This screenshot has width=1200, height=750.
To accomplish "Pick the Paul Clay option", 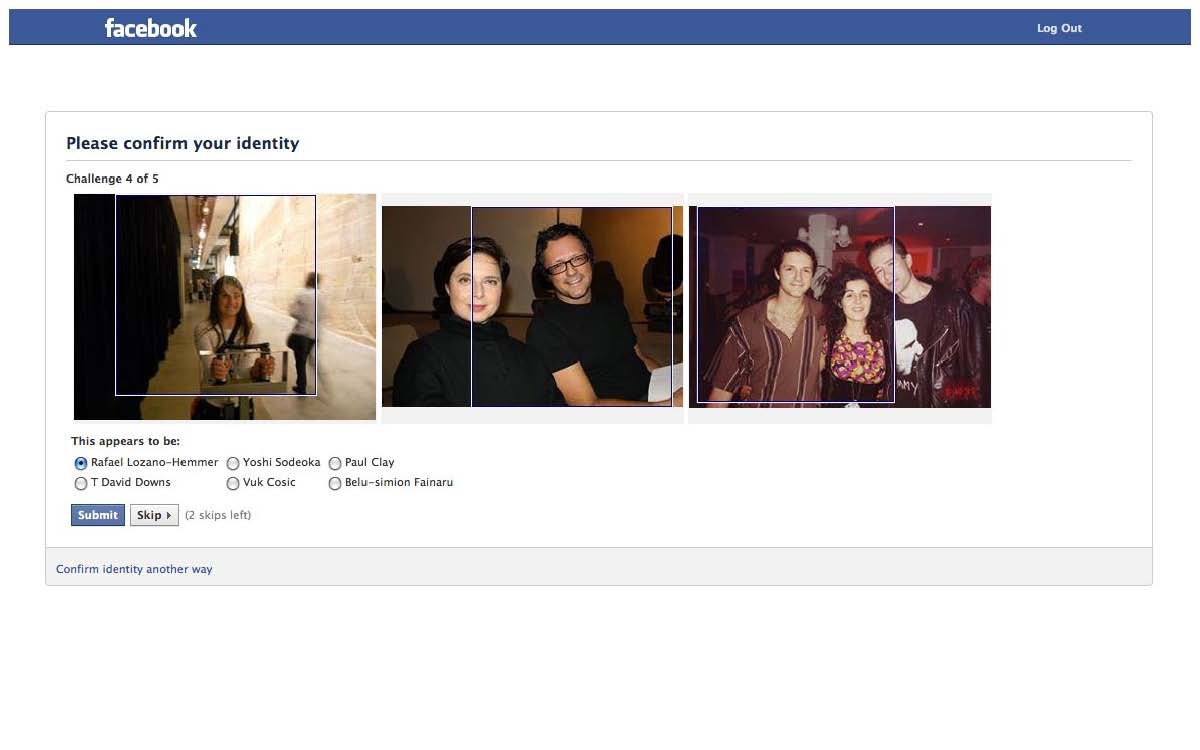I will (x=335, y=463).
